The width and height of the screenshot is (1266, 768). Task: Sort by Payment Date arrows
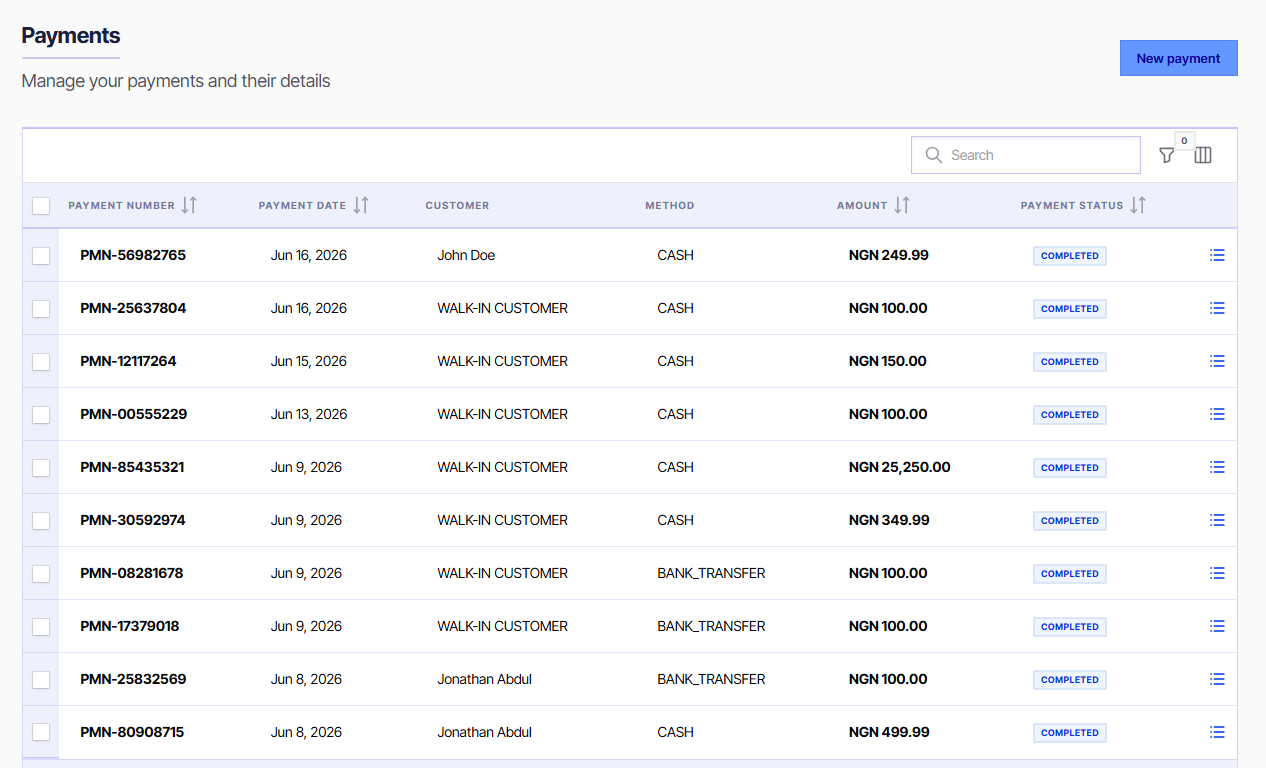[361, 205]
